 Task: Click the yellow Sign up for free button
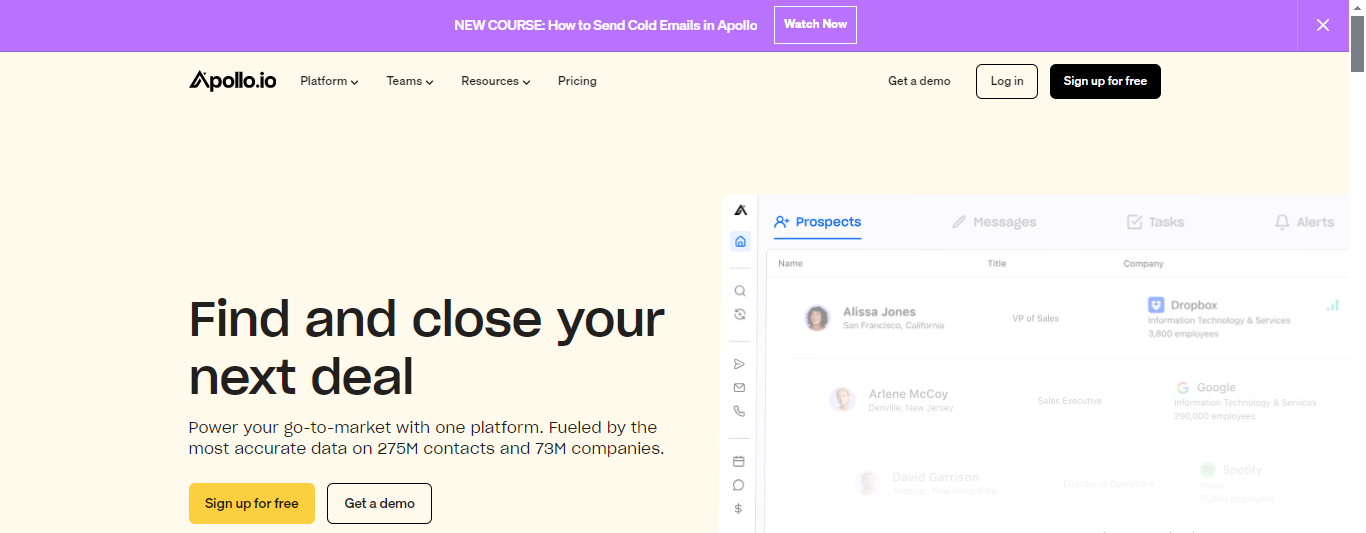click(x=252, y=503)
